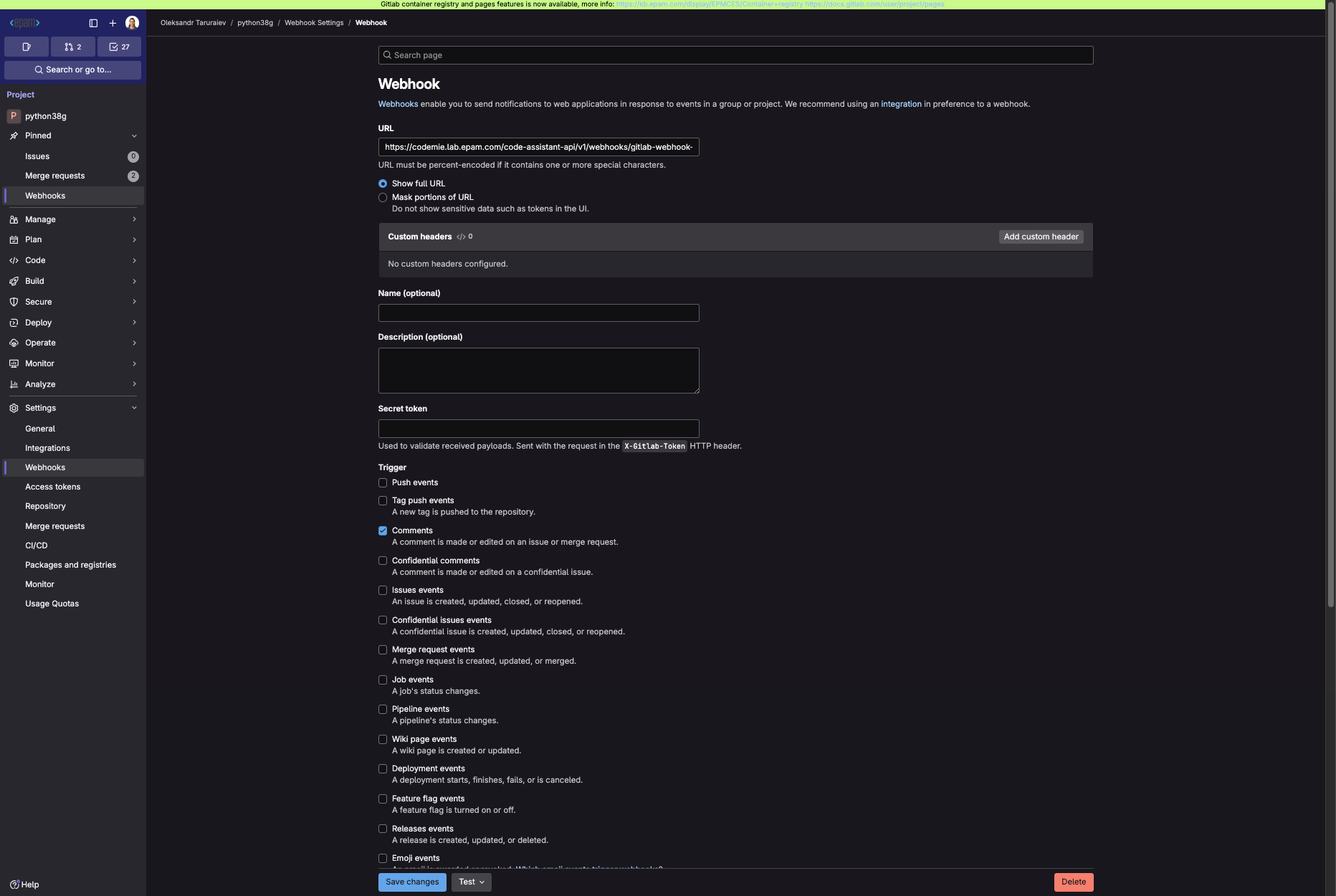Uncheck the Comments trigger
The image size is (1336, 896).
coord(383,530)
